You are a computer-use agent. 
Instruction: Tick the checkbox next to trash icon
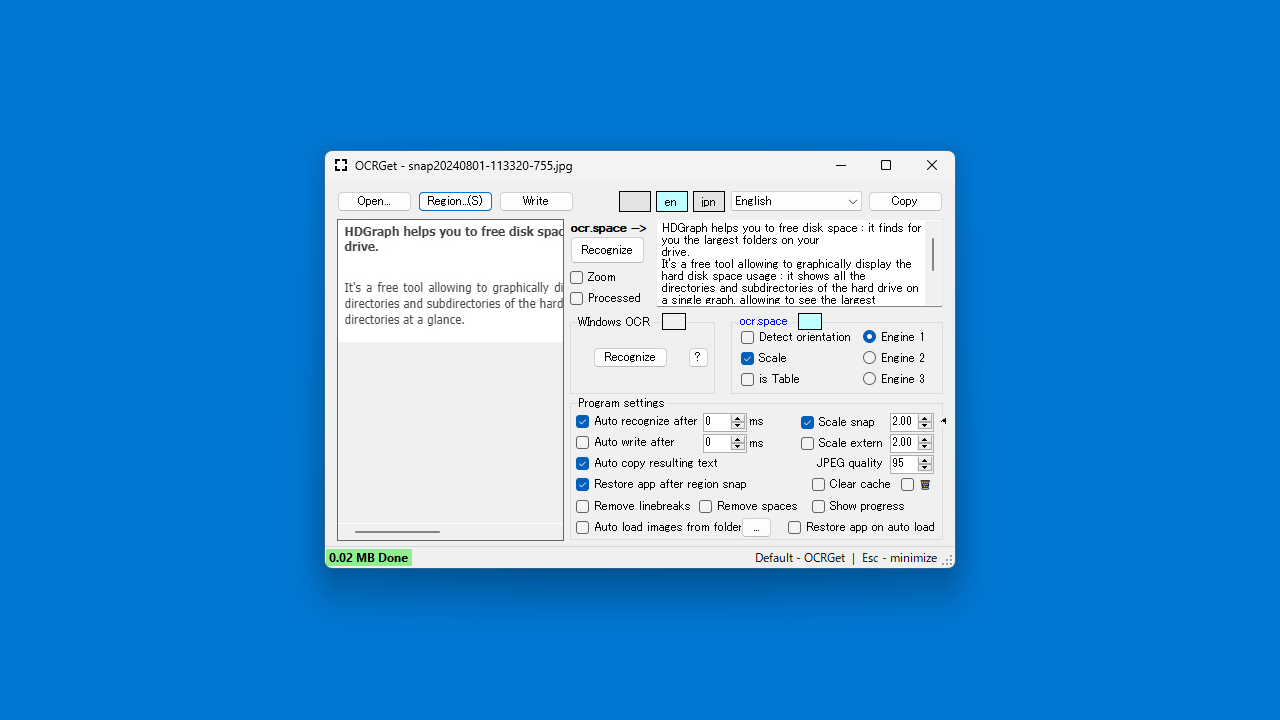[x=908, y=484]
